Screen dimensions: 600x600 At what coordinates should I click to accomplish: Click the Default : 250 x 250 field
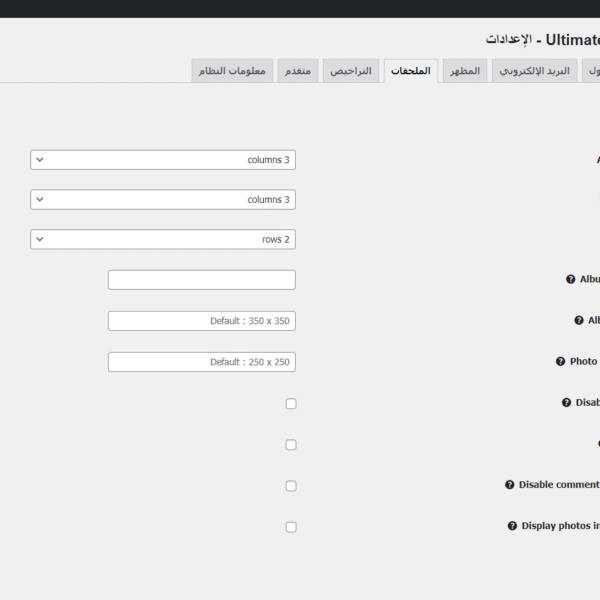click(202, 362)
